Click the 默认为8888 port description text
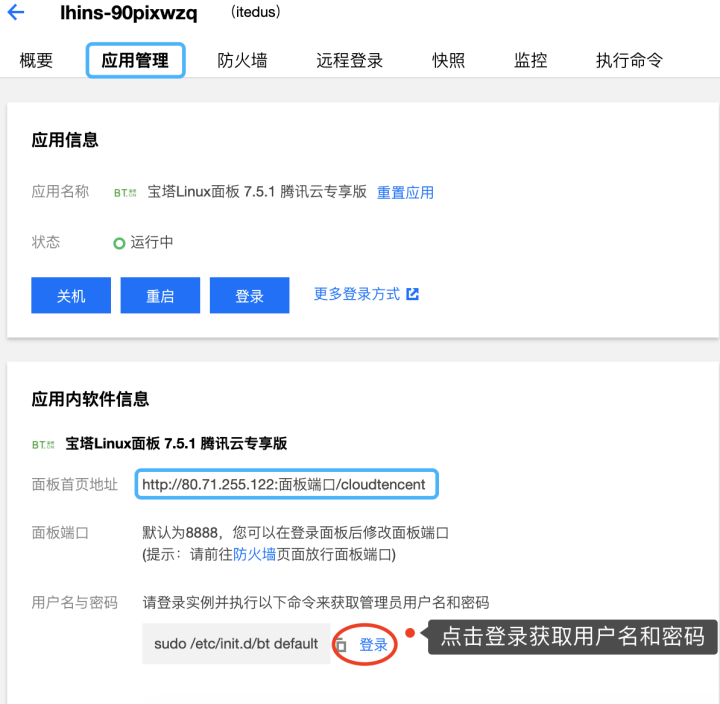The height and width of the screenshot is (704, 720). tap(295, 533)
